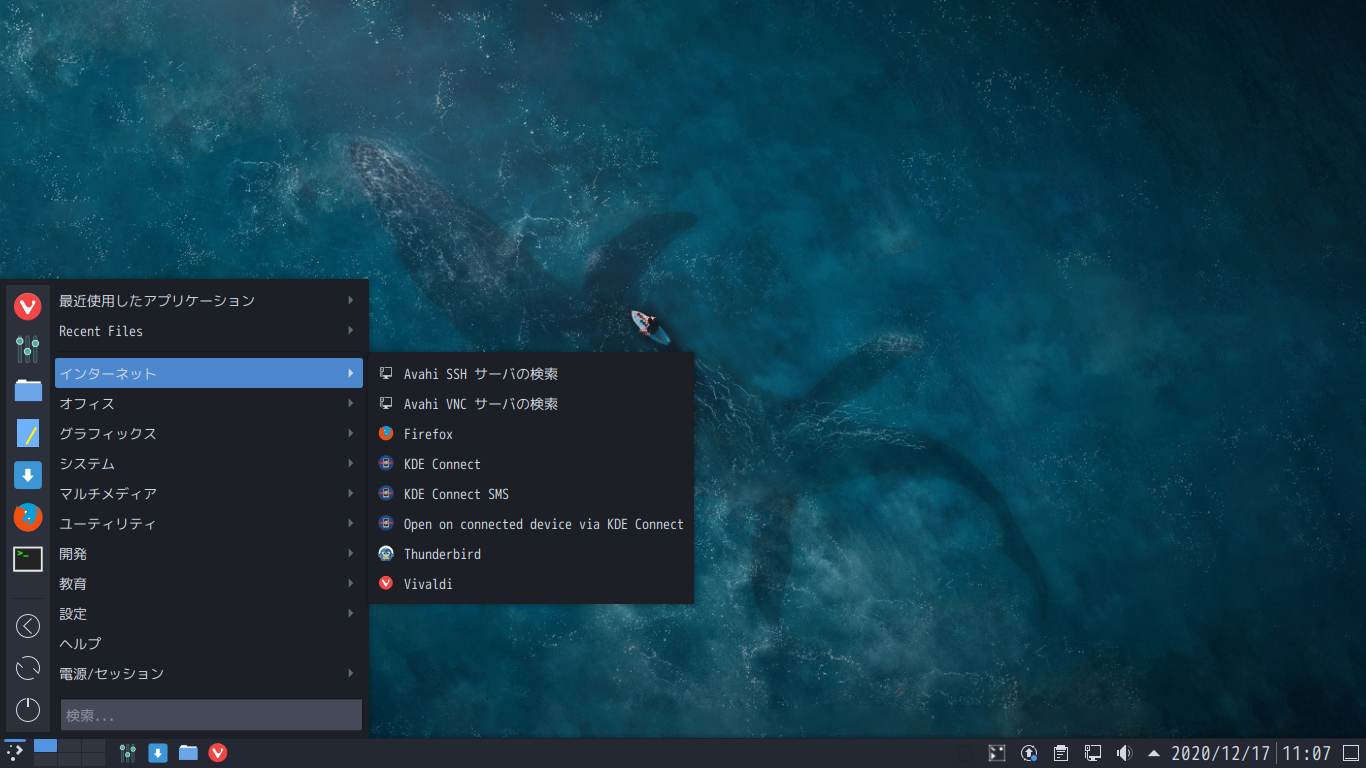Image resolution: width=1366 pixels, height=768 pixels.
Task: Click the taskbar clock showing 11:07
Action: pos(1307,753)
